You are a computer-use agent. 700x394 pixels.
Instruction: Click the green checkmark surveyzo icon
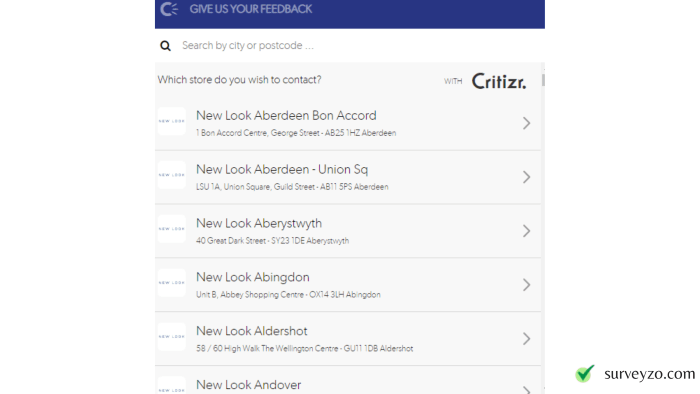tap(585, 373)
